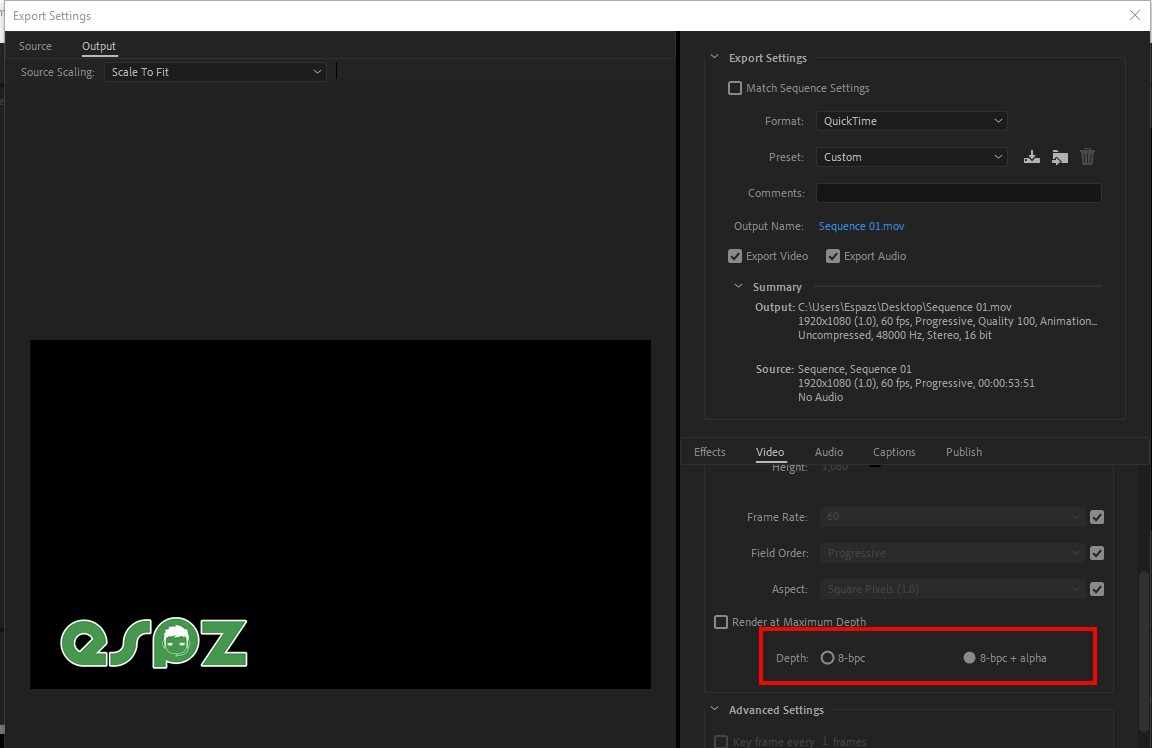The width and height of the screenshot is (1152, 748).
Task: Select the 8-bpc + alpha option
Action: pos(969,657)
